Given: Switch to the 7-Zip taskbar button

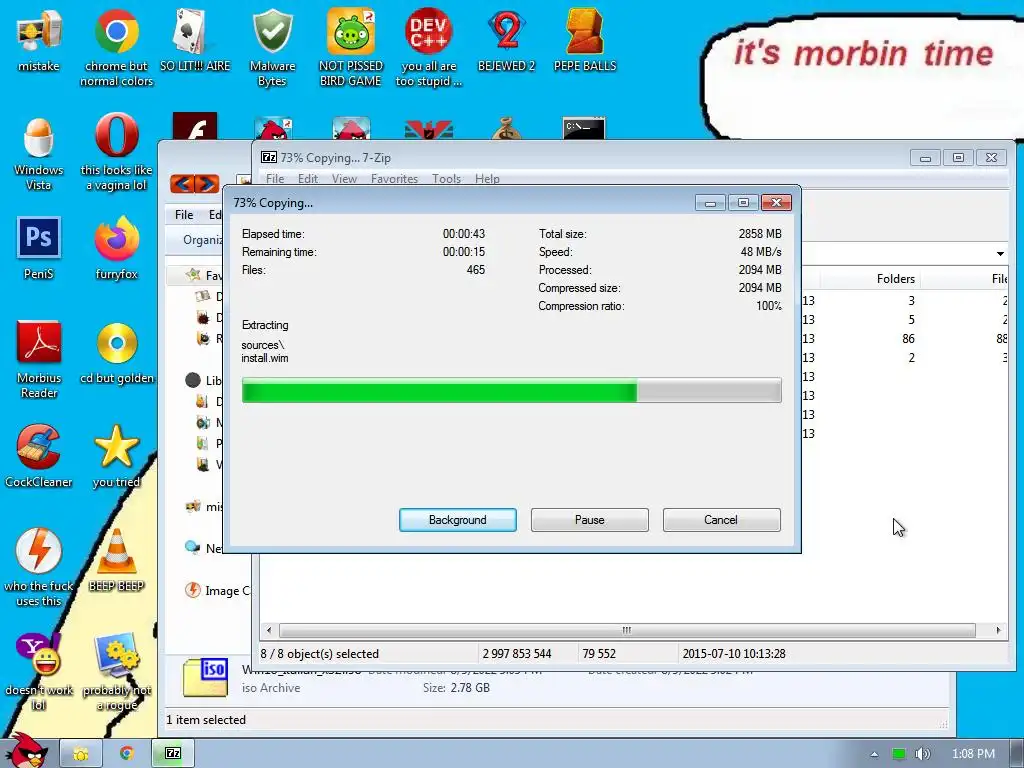Looking at the screenshot, I should point(172,754).
